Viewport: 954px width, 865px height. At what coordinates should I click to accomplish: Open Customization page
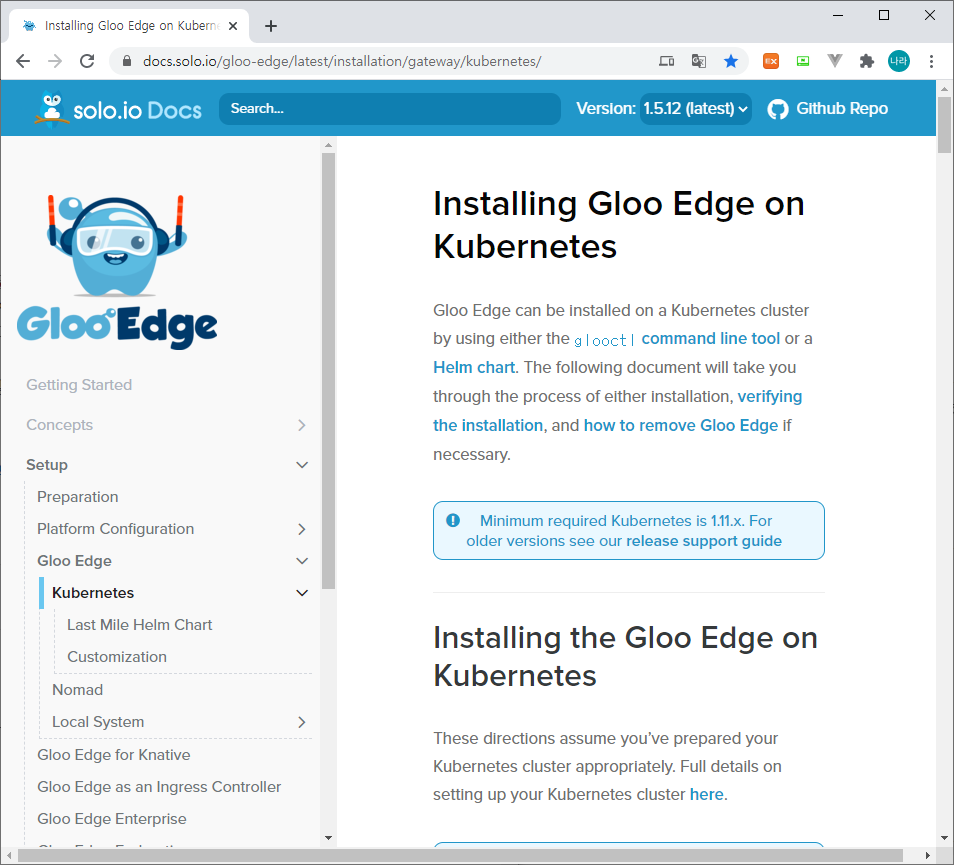[x=117, y=656]
